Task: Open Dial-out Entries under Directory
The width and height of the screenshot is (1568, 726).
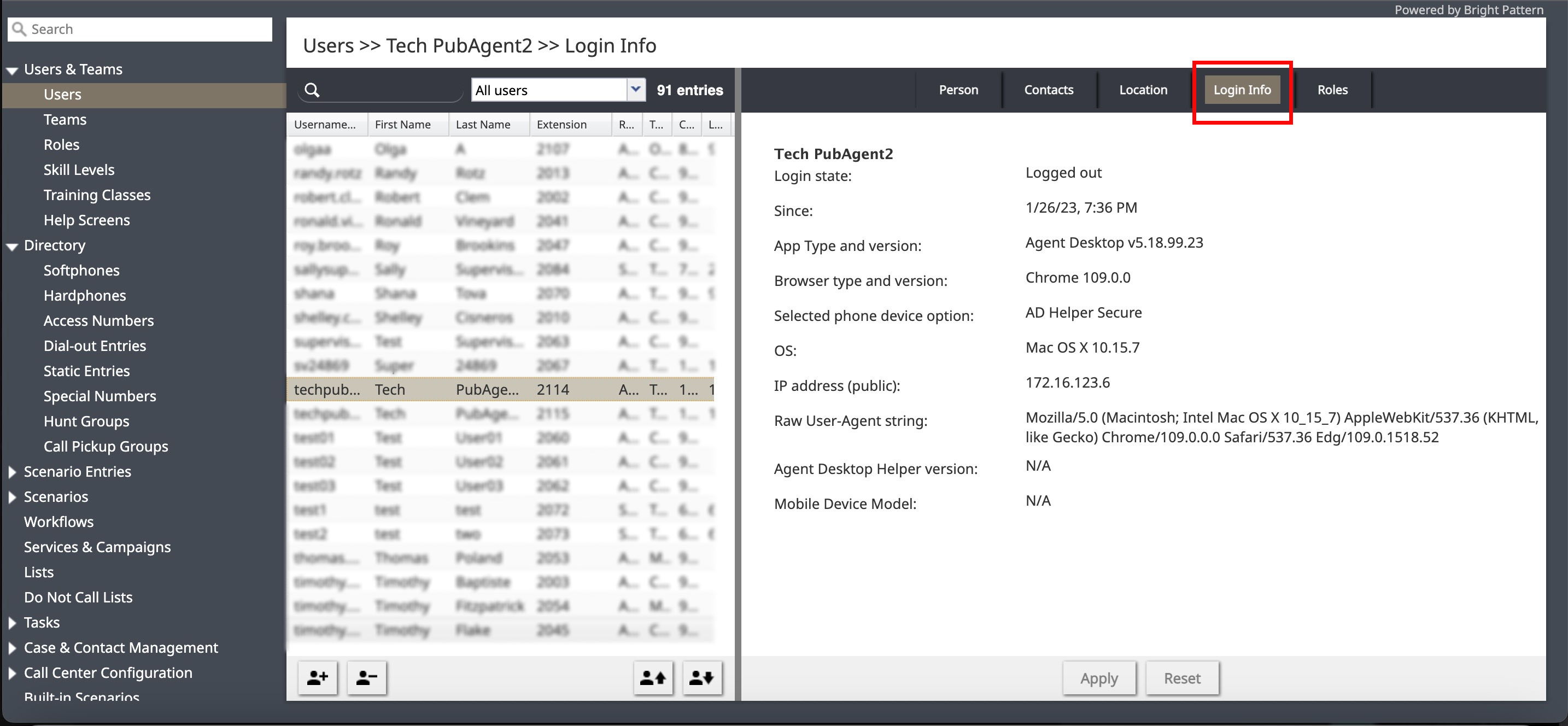Action: 95,346
